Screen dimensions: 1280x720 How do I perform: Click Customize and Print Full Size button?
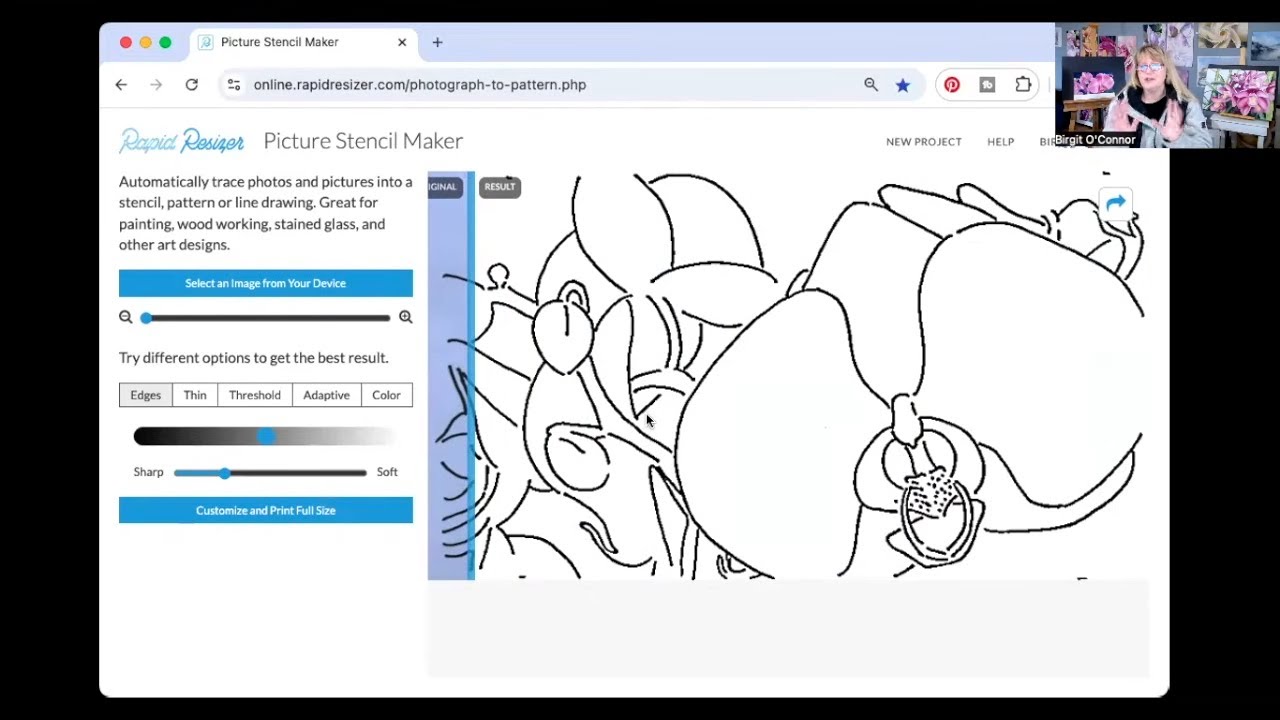tap(265, 510)
